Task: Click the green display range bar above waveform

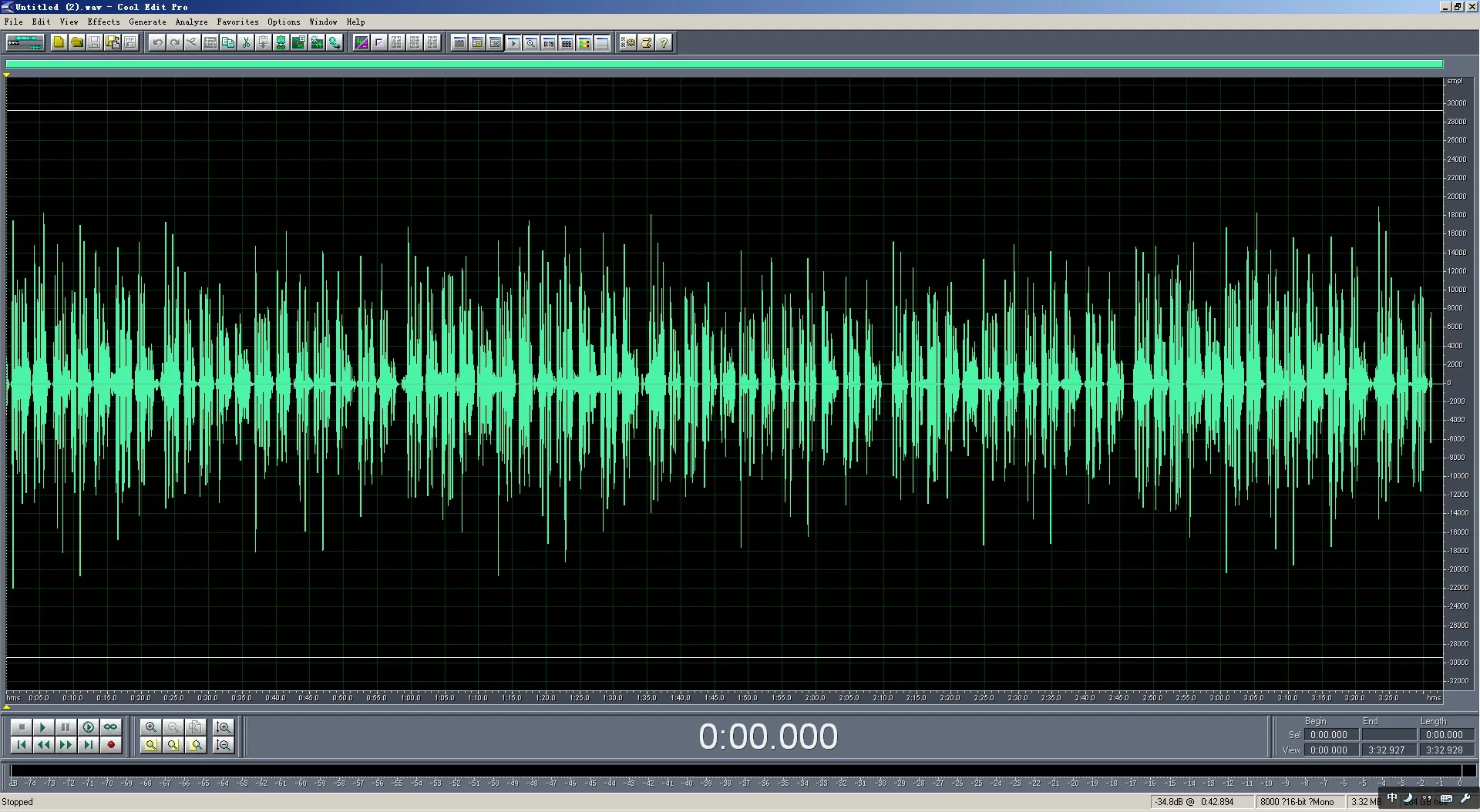Action: pos(724,64)
